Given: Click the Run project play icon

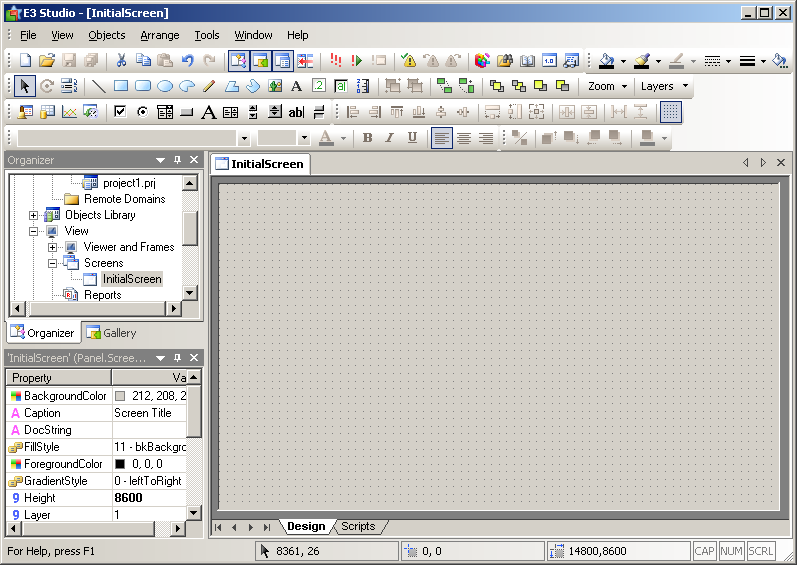Looking at the screenshot, I should click(x=356, y=61).
